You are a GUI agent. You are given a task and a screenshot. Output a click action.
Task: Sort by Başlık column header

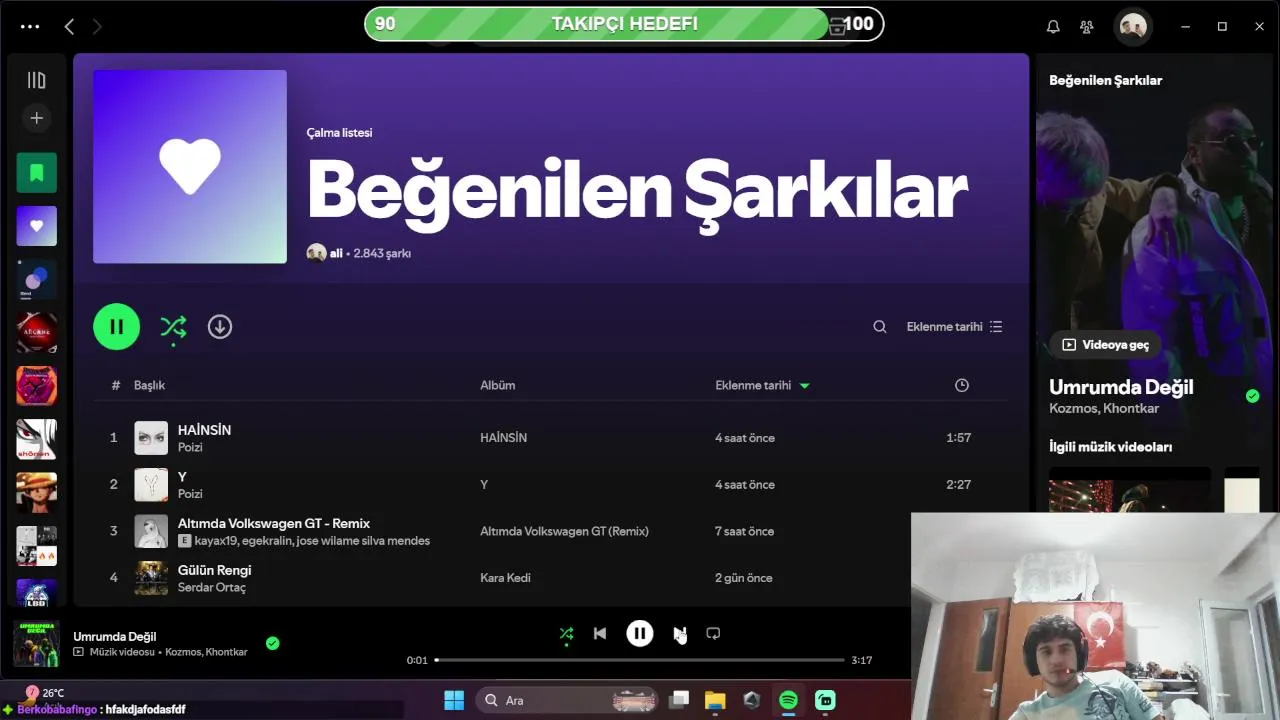point(150,385)
